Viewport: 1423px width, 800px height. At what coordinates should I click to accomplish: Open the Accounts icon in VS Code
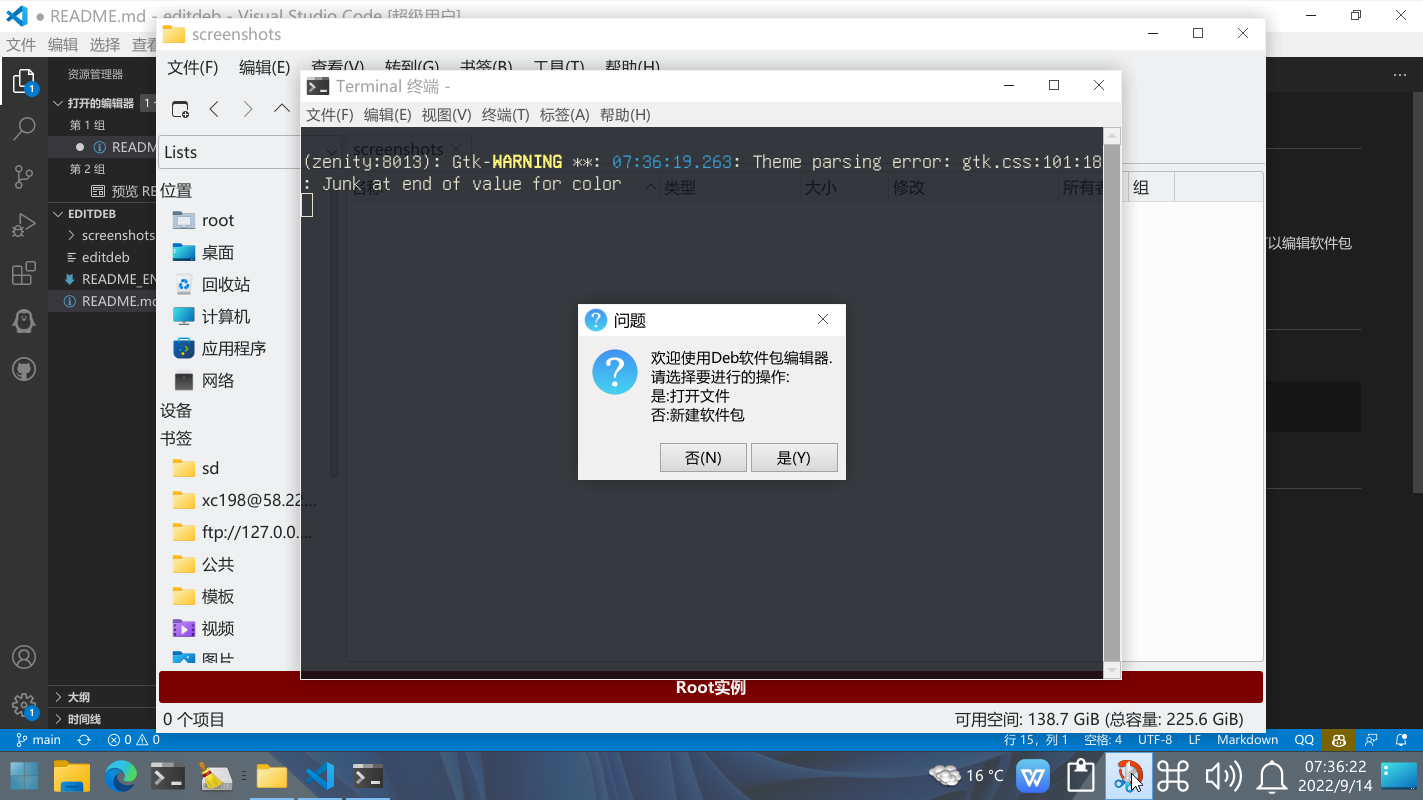tap(24, 657)
